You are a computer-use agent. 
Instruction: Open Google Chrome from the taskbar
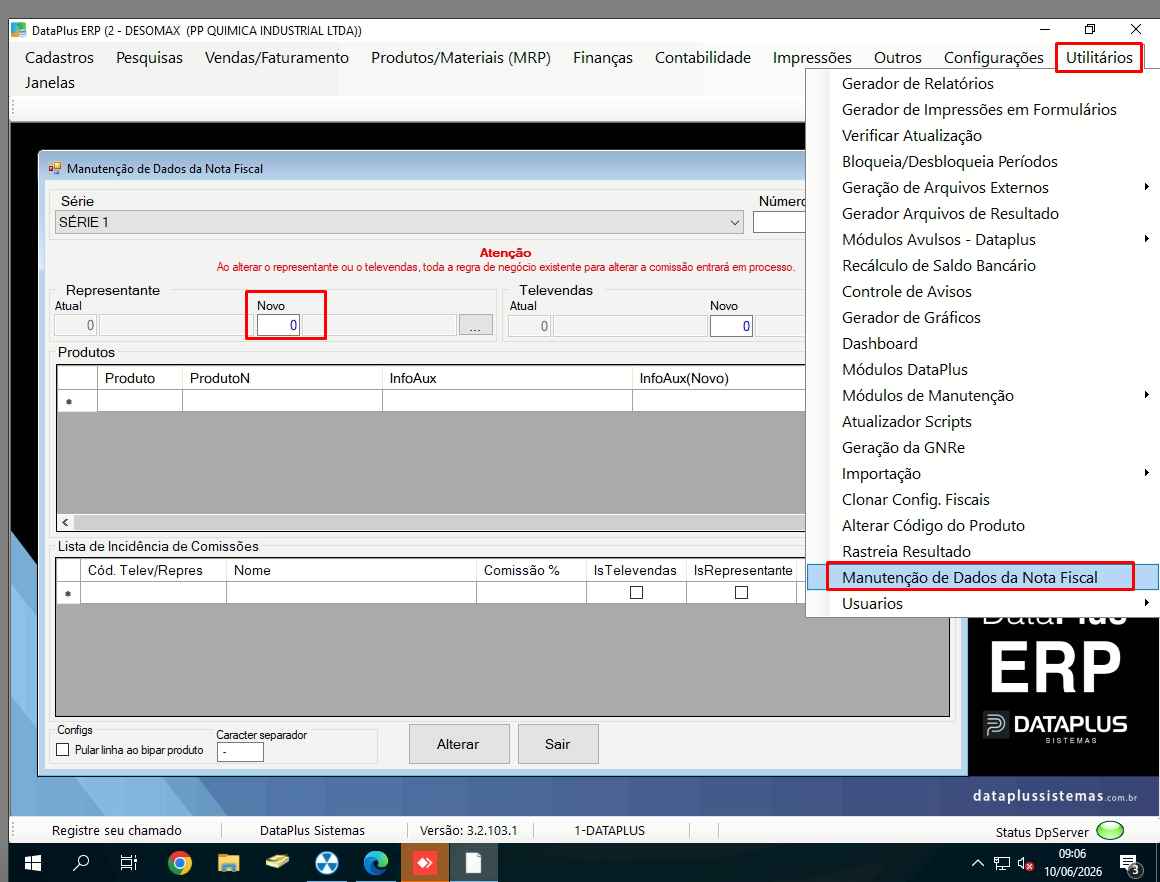tap(179, 863)
